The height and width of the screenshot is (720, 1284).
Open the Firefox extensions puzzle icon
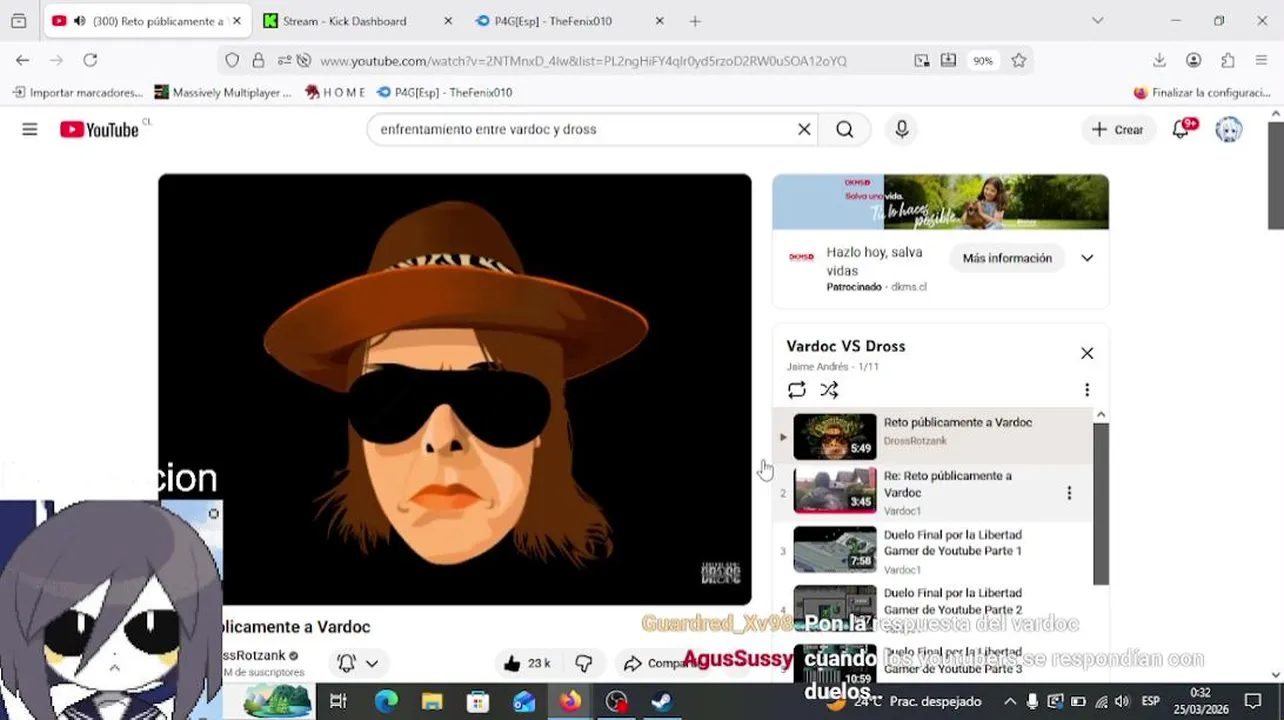pos(1227,61)
